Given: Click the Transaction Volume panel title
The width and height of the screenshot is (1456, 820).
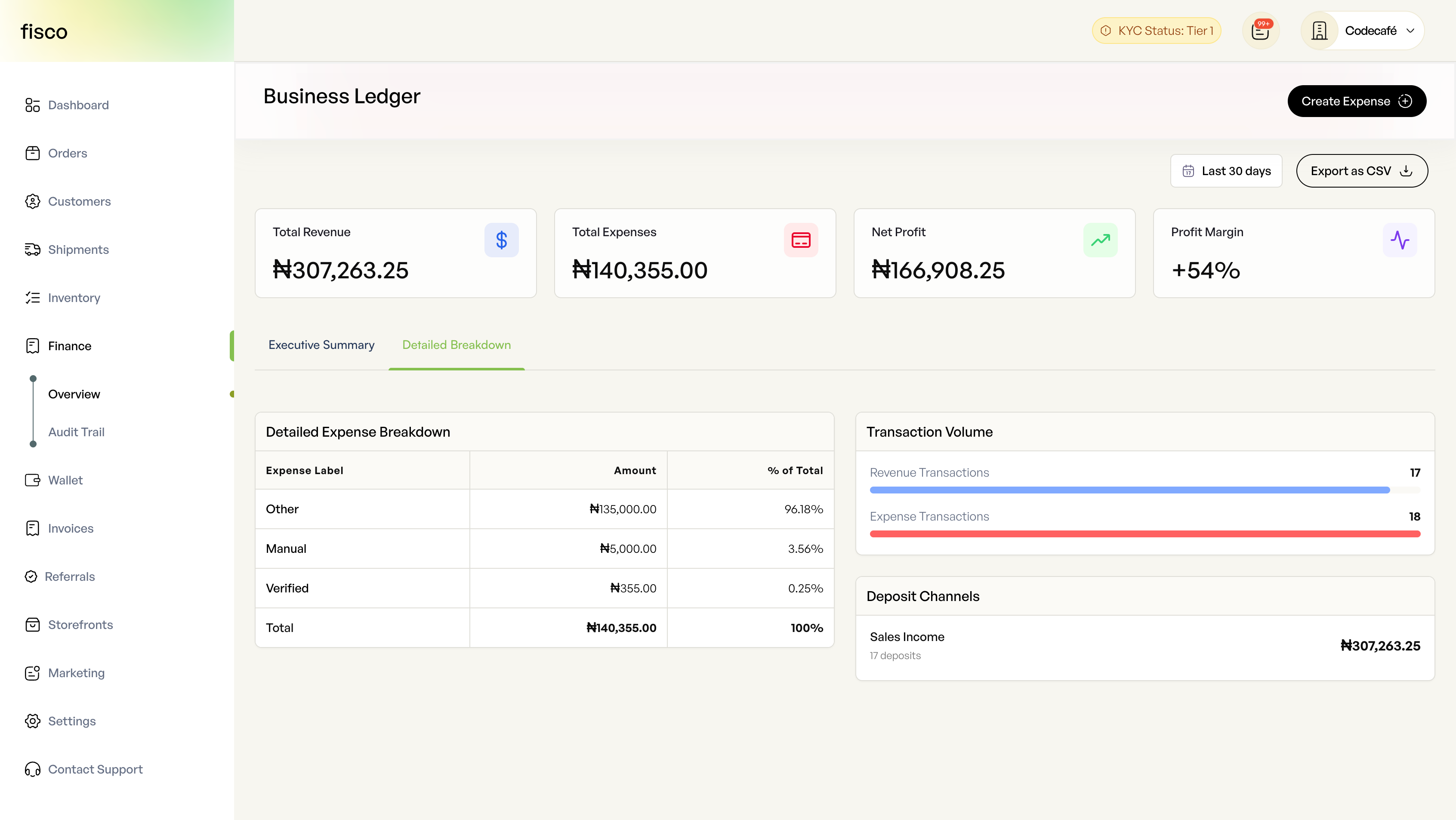Looking at the screenshot, I should point(929,432).
